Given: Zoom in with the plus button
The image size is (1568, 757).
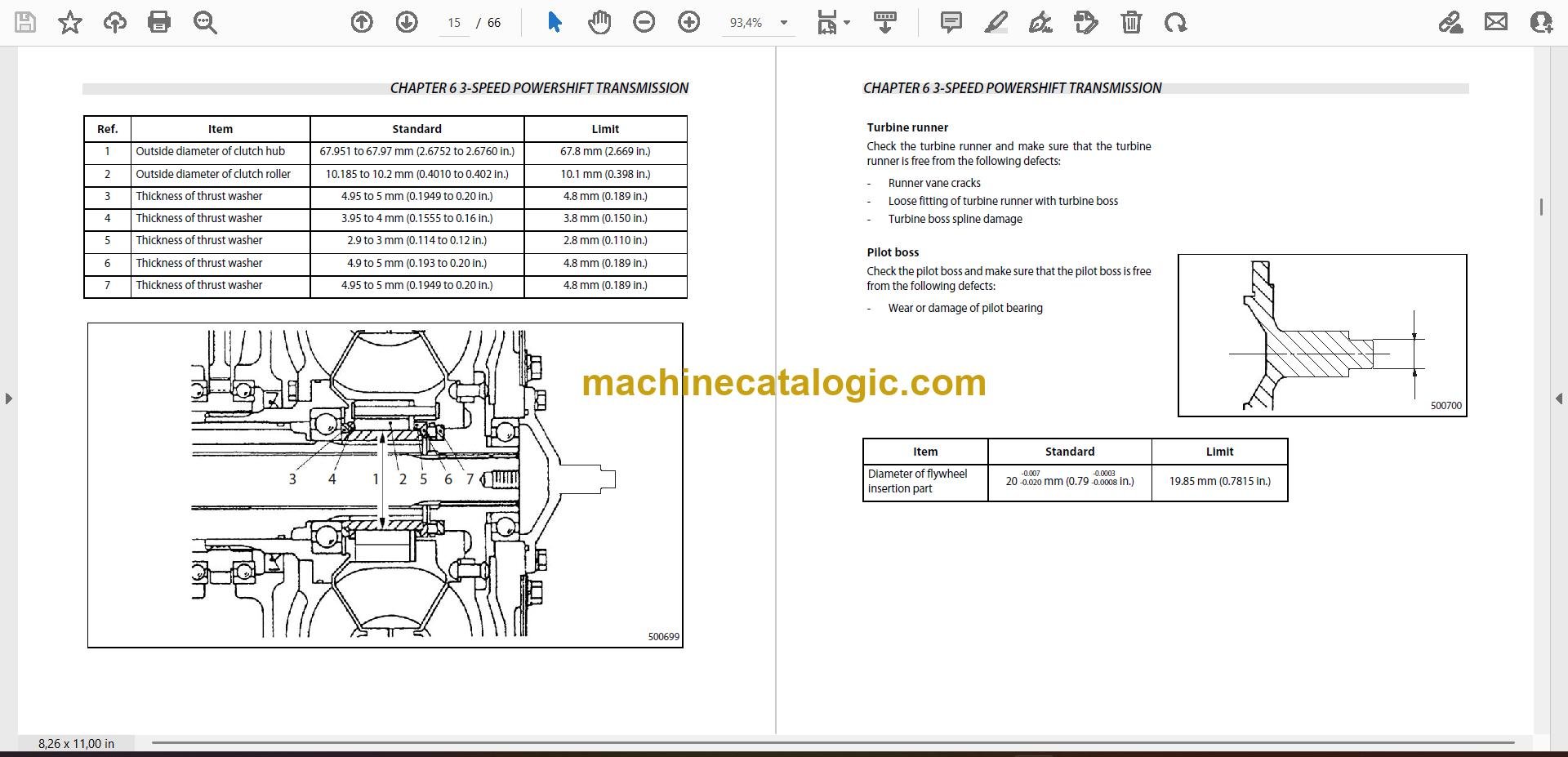Looking at the screenshot, I should (689, 22).
